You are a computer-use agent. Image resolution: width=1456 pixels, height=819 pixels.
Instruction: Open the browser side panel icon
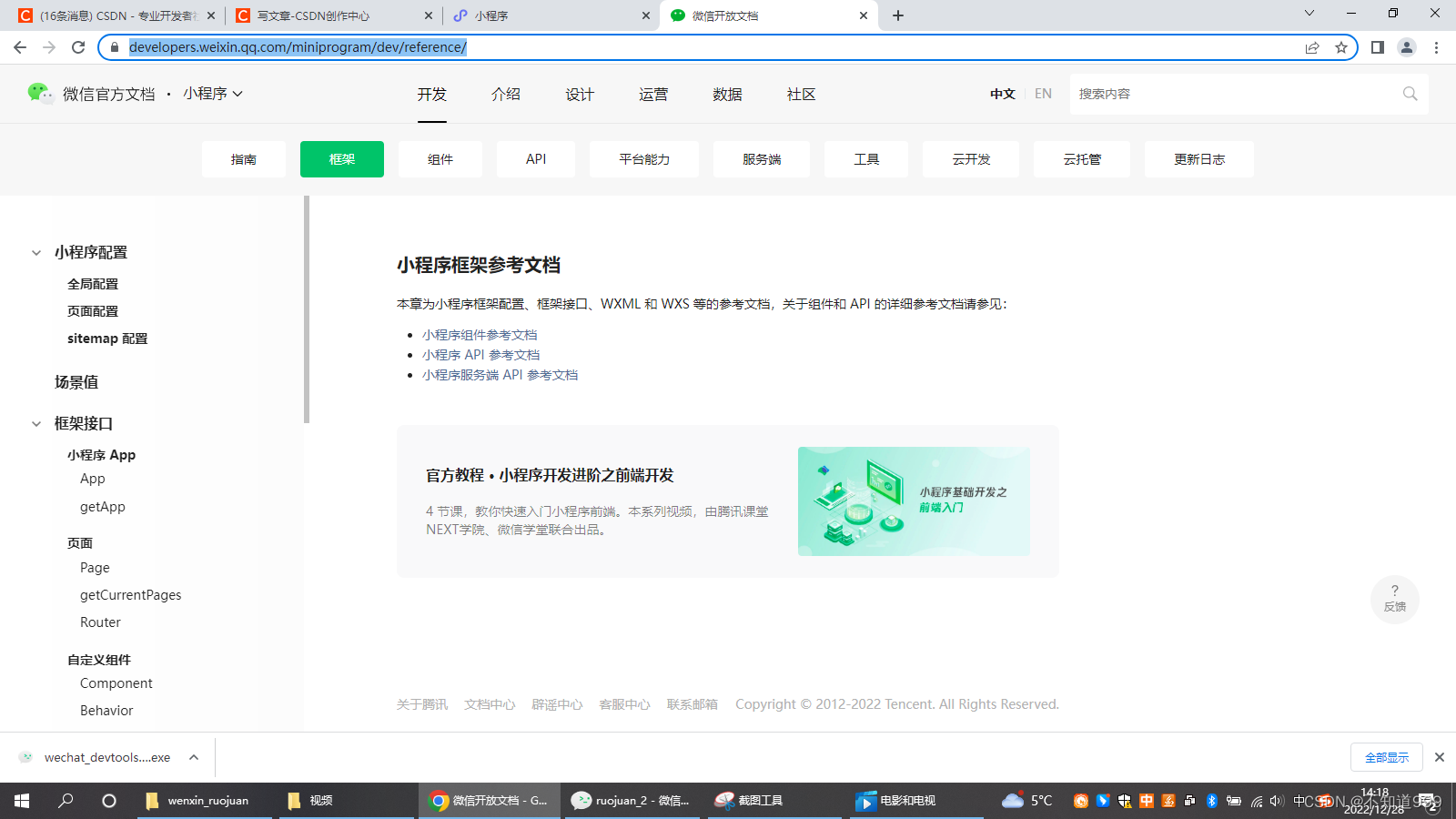[1378, 47]
